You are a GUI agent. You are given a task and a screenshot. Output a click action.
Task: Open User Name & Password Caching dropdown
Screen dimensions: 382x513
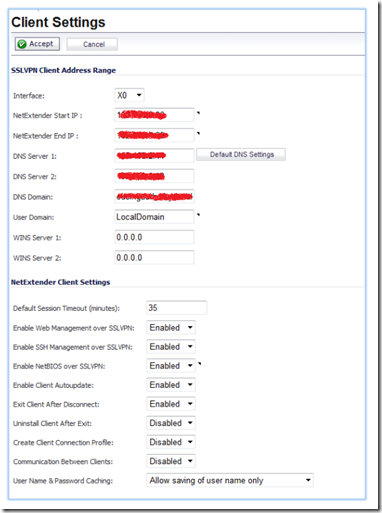[x=230, y=480]
